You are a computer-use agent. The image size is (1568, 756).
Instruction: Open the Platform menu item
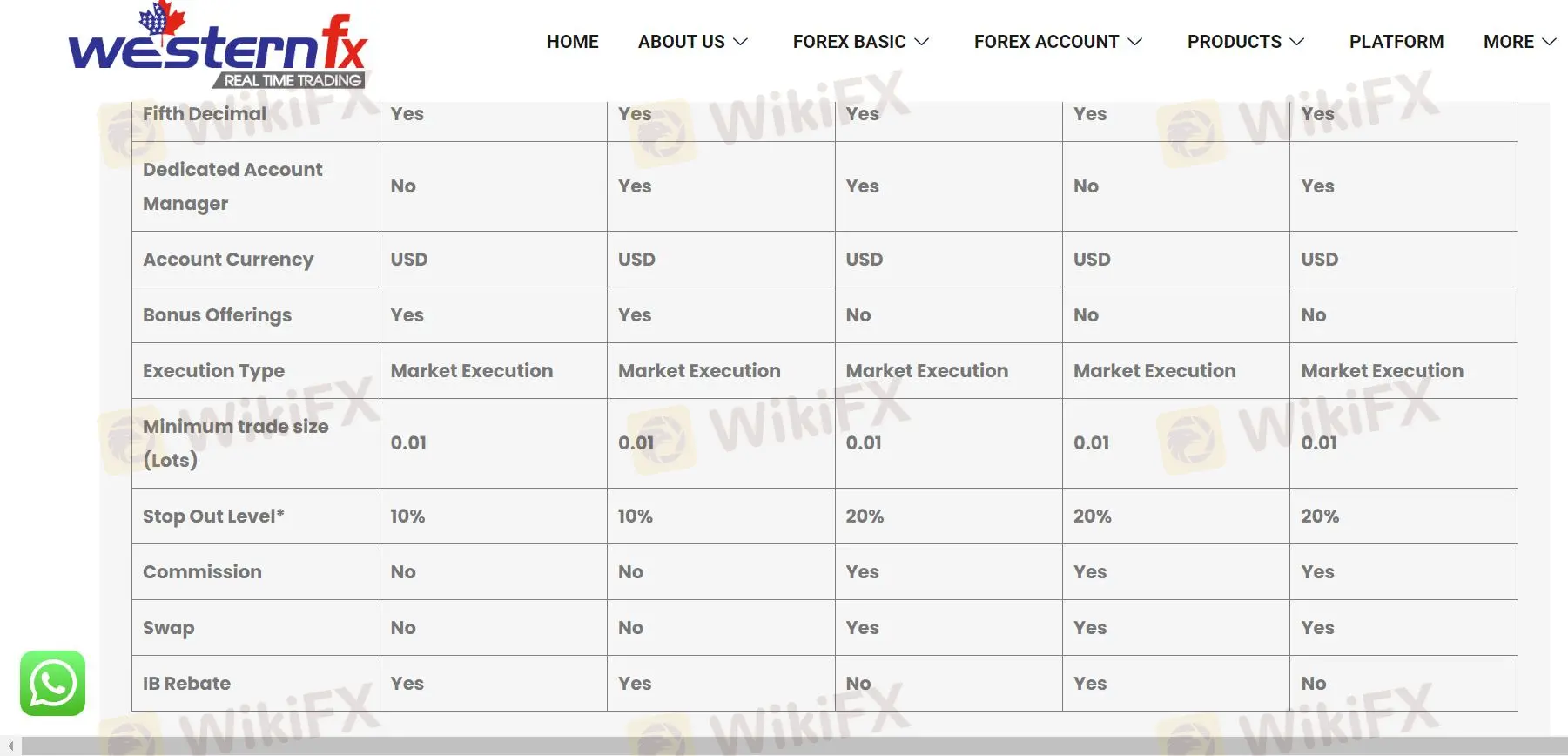coord(1396,42)
